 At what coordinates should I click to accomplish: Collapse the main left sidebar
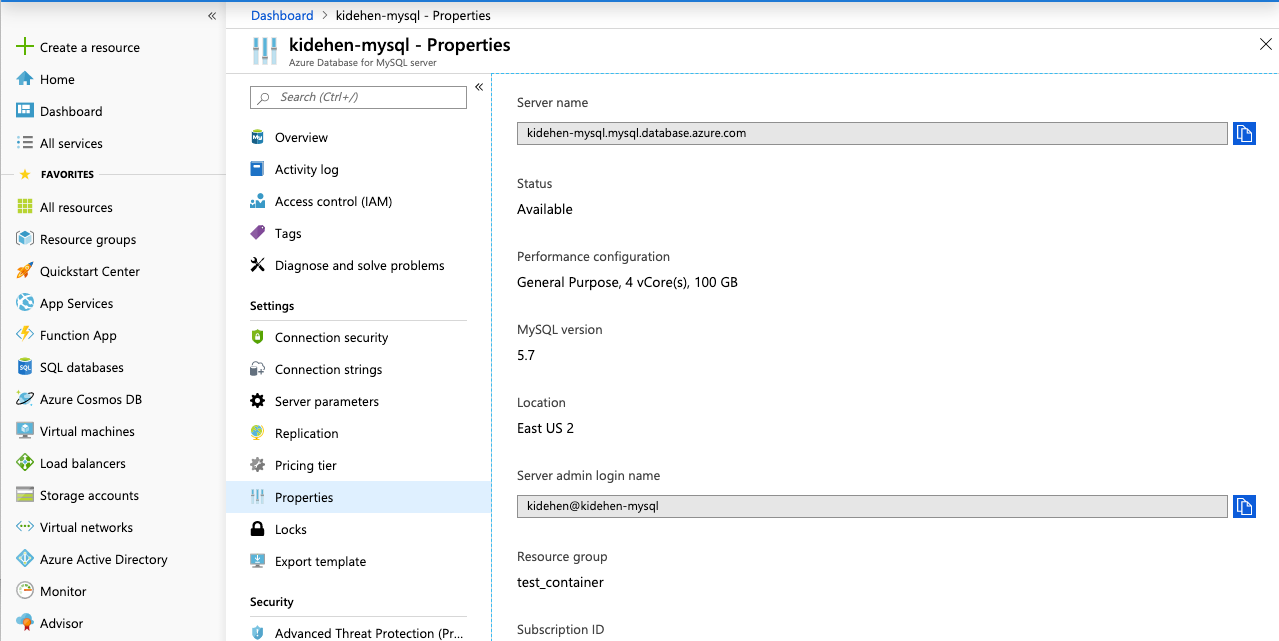coord(211,16)
